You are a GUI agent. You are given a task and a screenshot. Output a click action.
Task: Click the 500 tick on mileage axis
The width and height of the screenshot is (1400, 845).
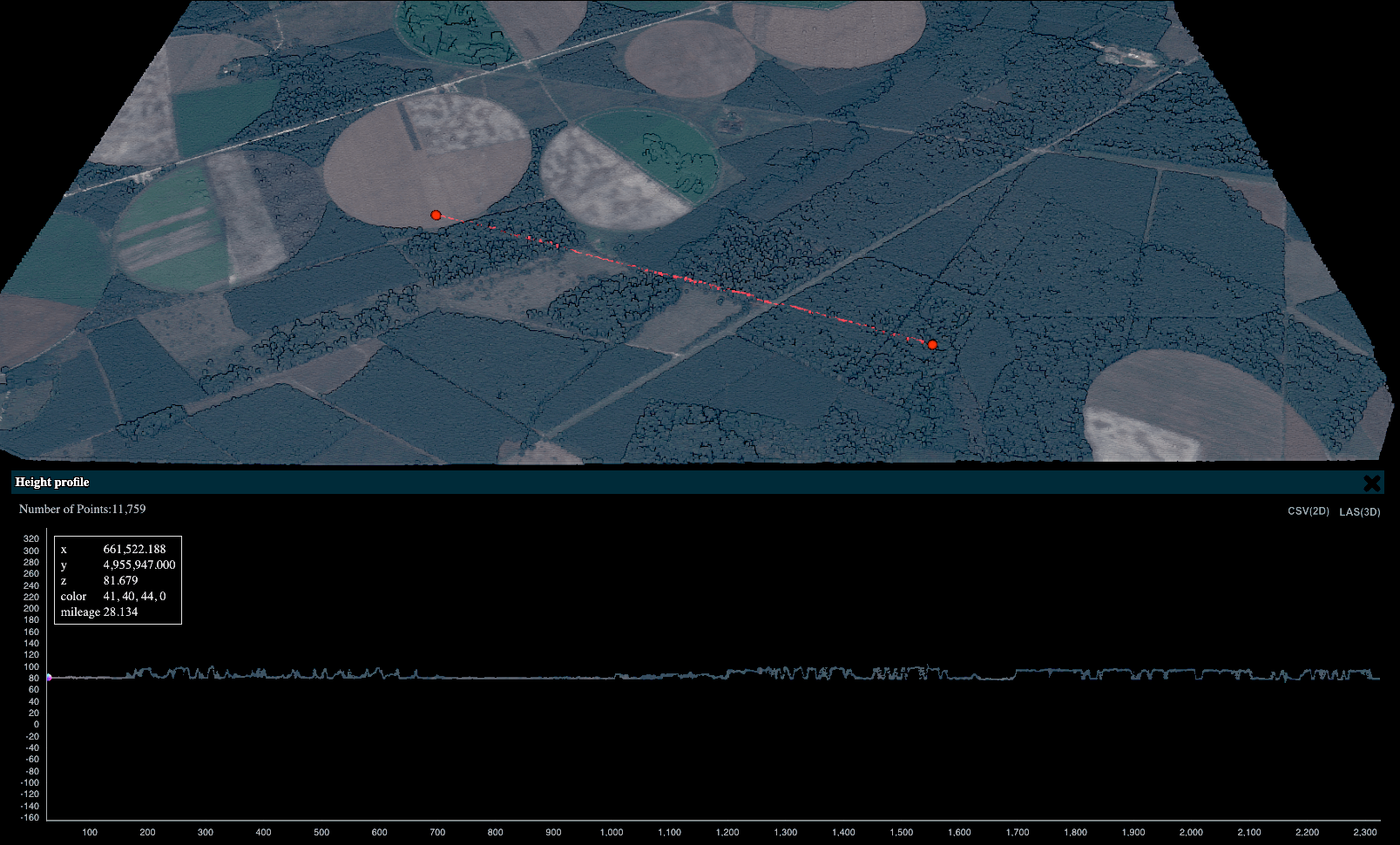pyautogui.click(x=321, y=832)
